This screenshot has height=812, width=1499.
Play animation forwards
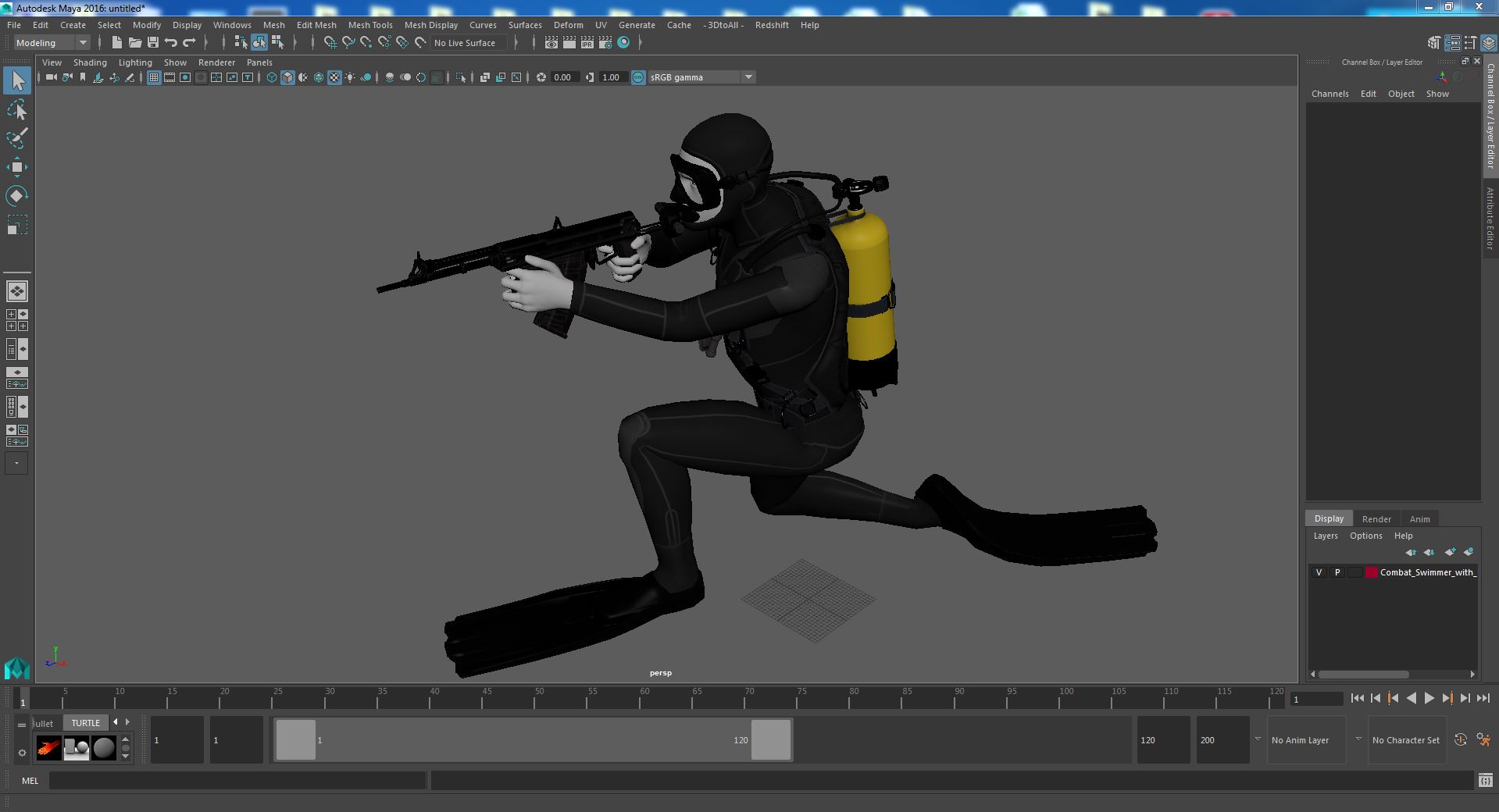pyautogui.click(x=1429, y=699)
